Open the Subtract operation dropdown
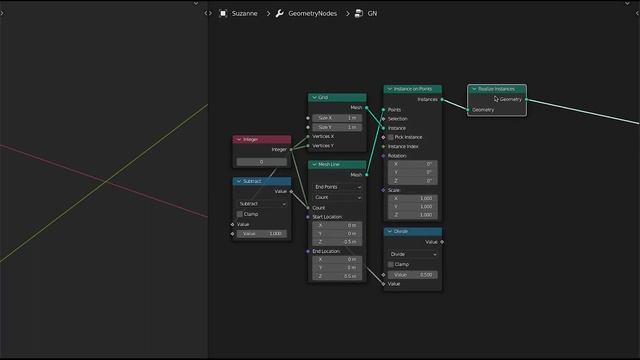 point(262,204)
